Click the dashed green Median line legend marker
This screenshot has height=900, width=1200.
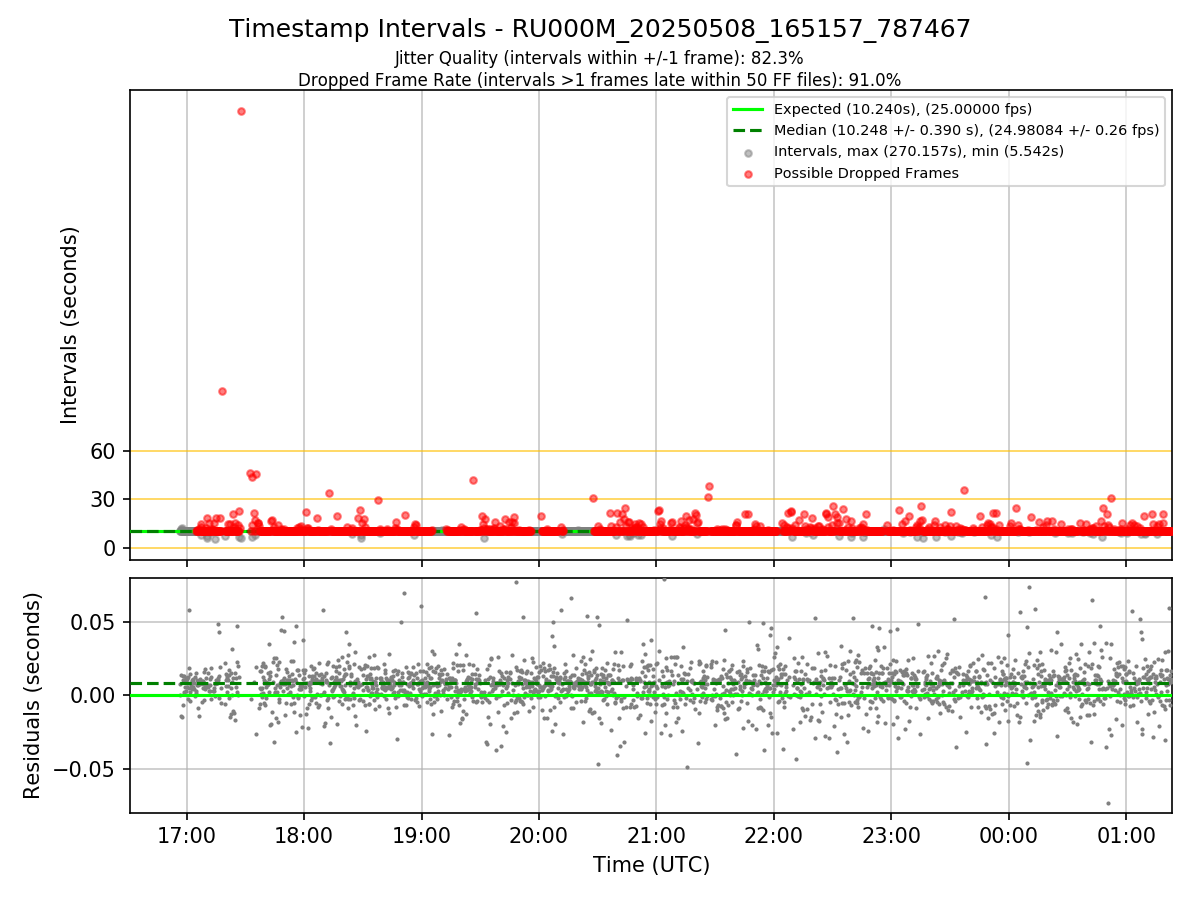tap(749, 130)
